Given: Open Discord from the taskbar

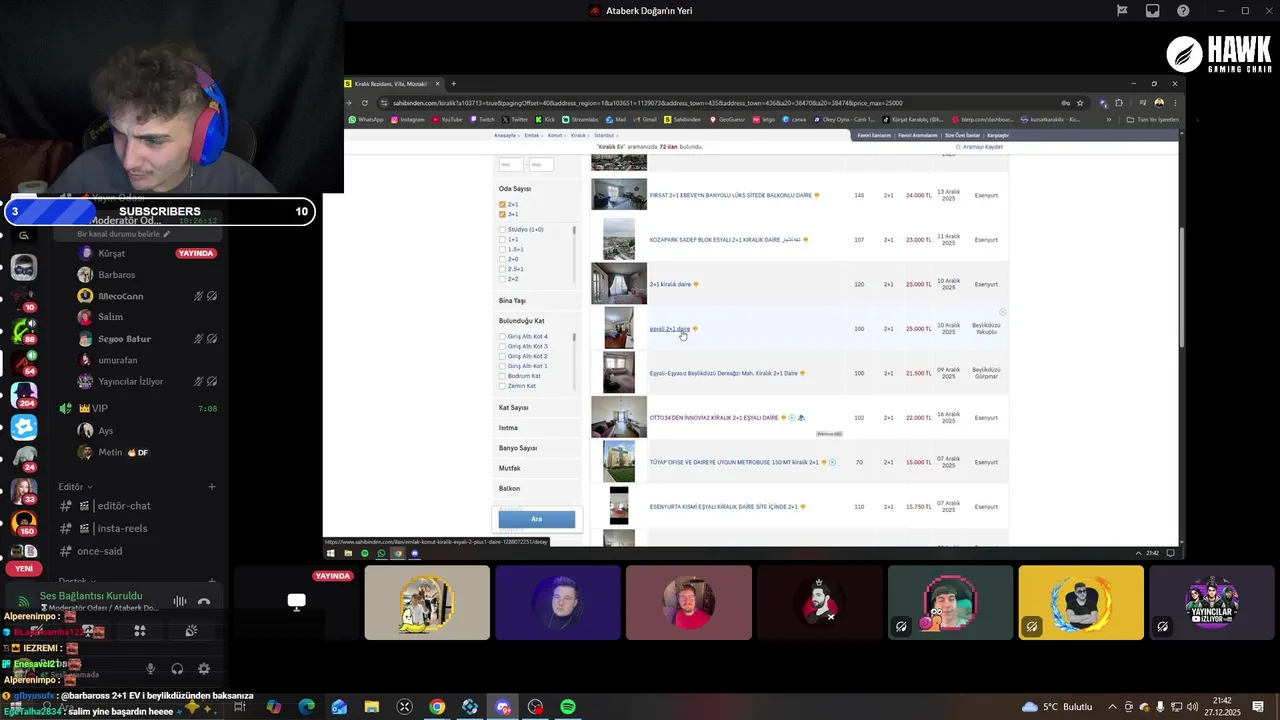Looking at the screenshot, I should click(502, 707).
